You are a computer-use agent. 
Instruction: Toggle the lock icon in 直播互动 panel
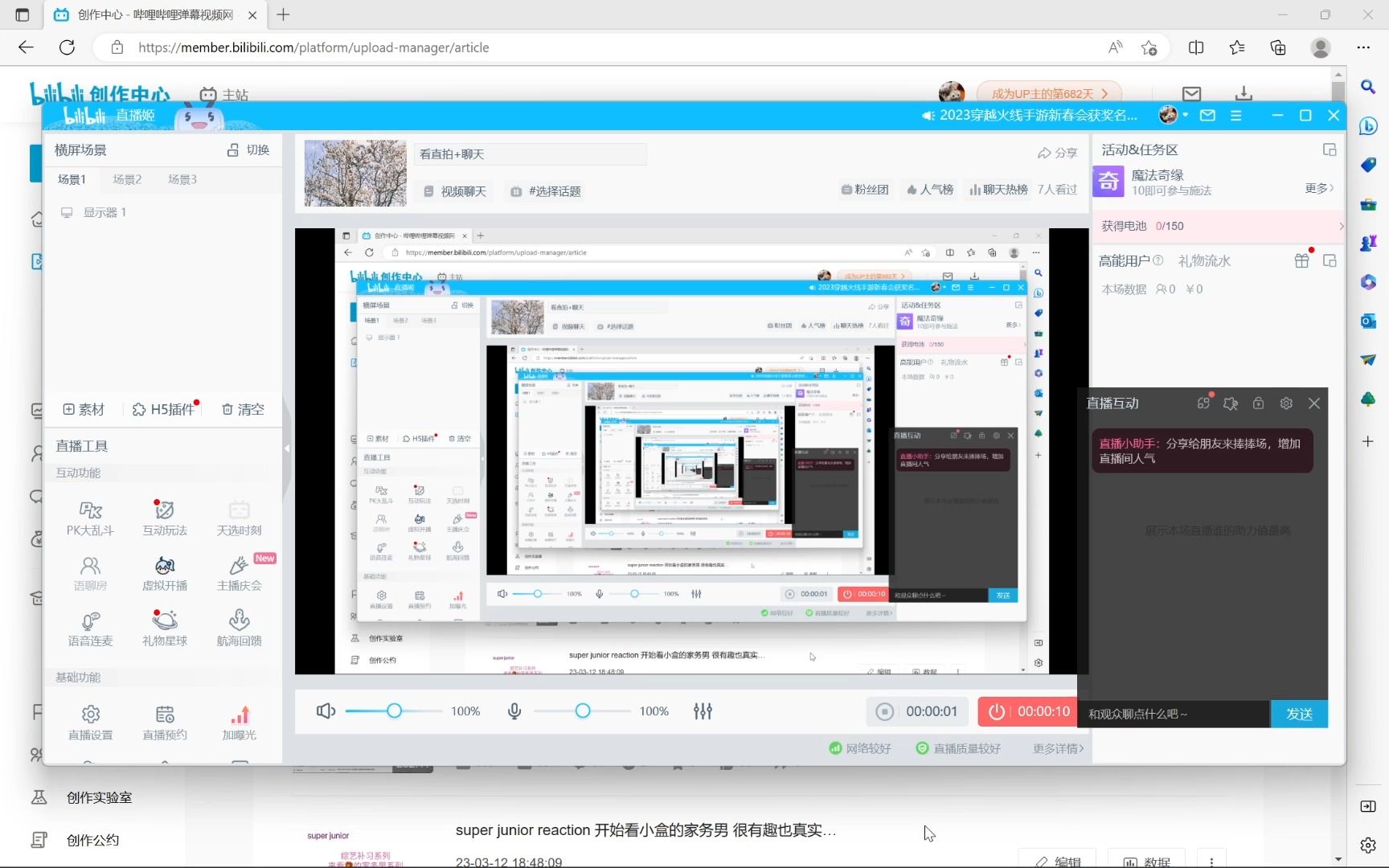coord(1258,403)
